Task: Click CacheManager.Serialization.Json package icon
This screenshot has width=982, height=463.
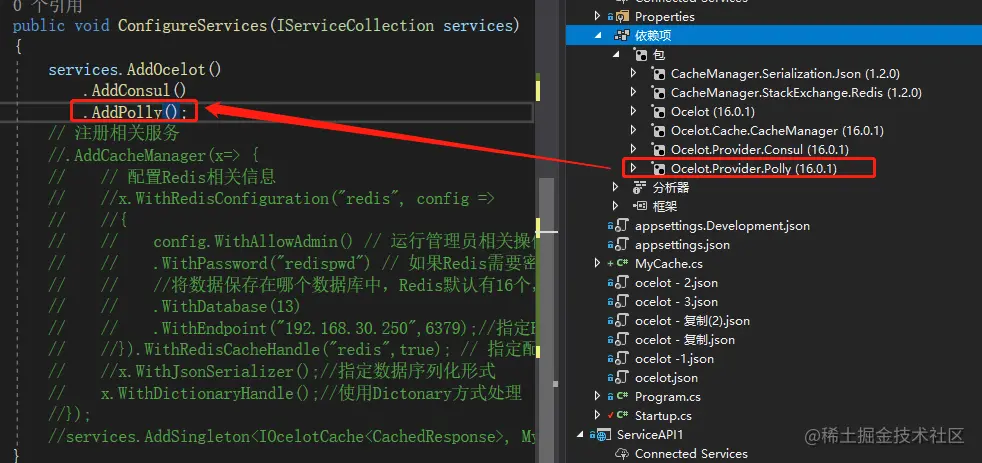Action: 658,74
